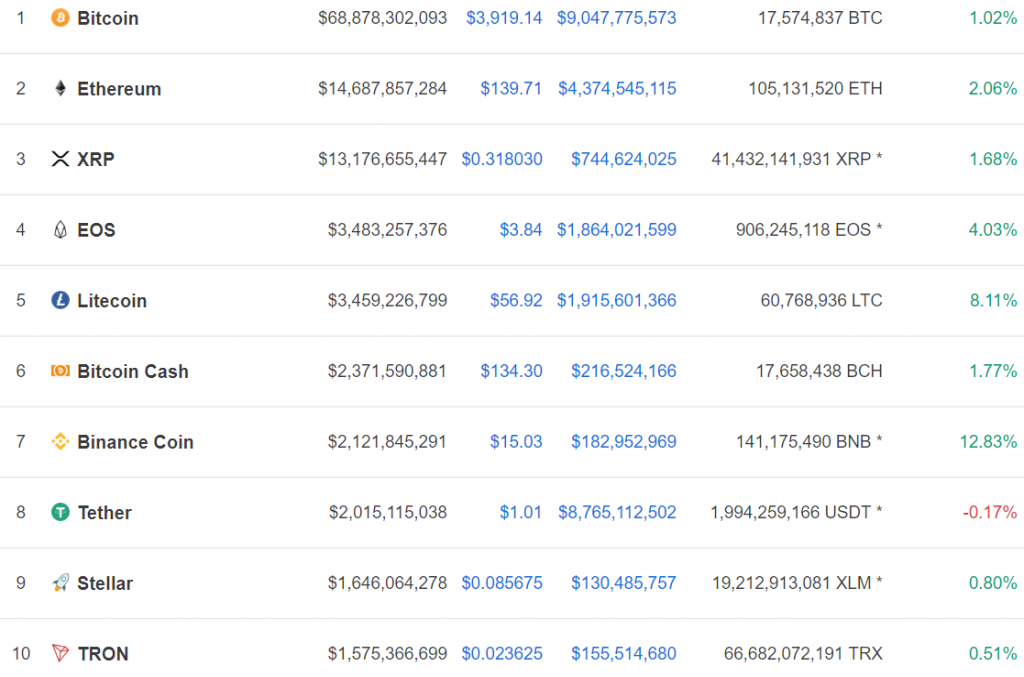
Task: Click Binance Coin price $15.03
Action: 516,442
